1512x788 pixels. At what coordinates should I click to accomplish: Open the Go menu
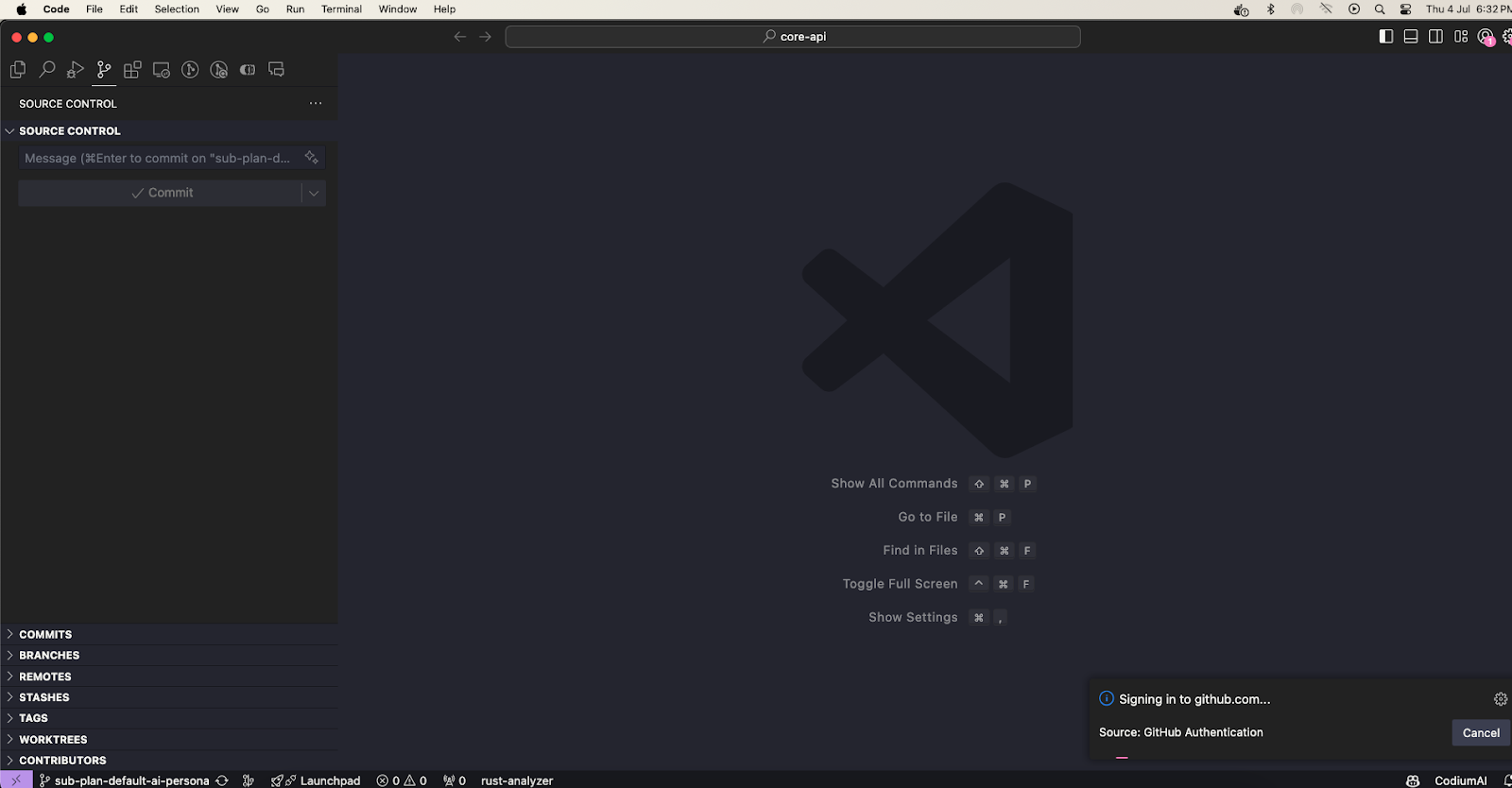click(x=263, y=9)
